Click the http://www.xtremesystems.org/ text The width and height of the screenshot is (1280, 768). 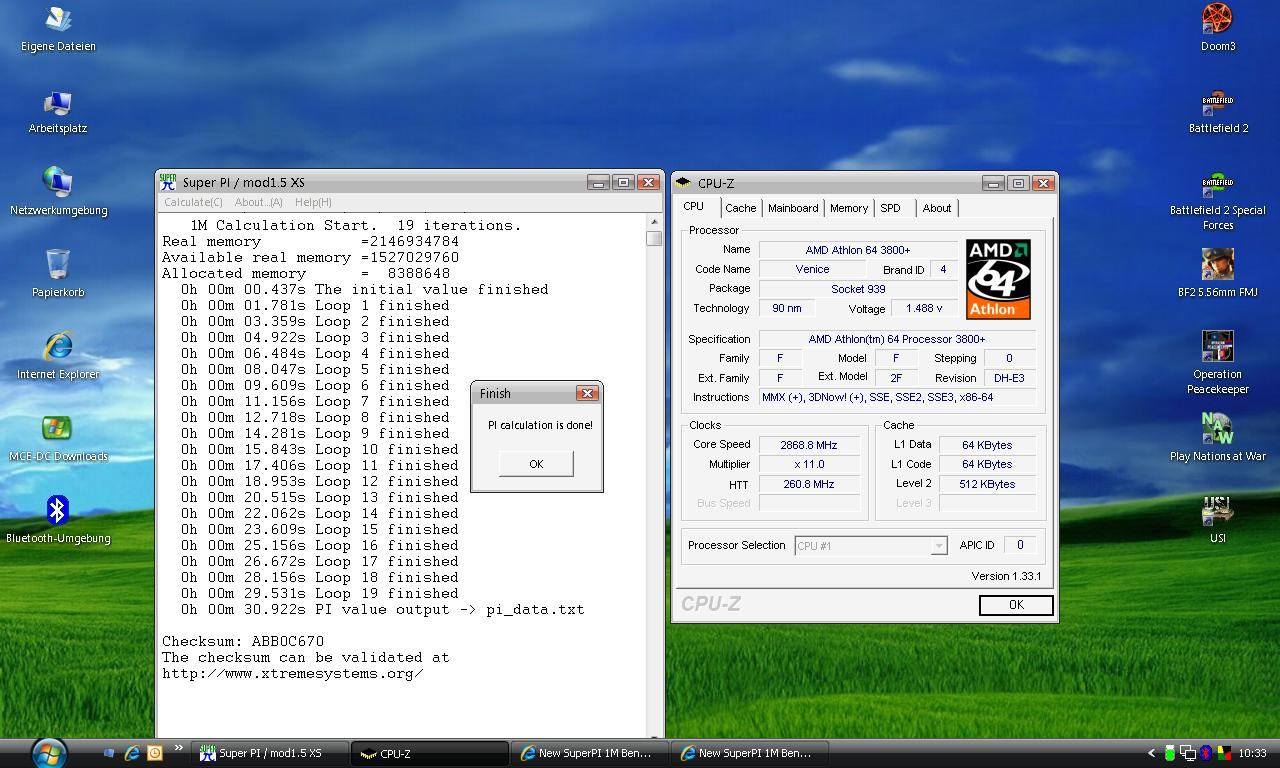click(293, 673)
